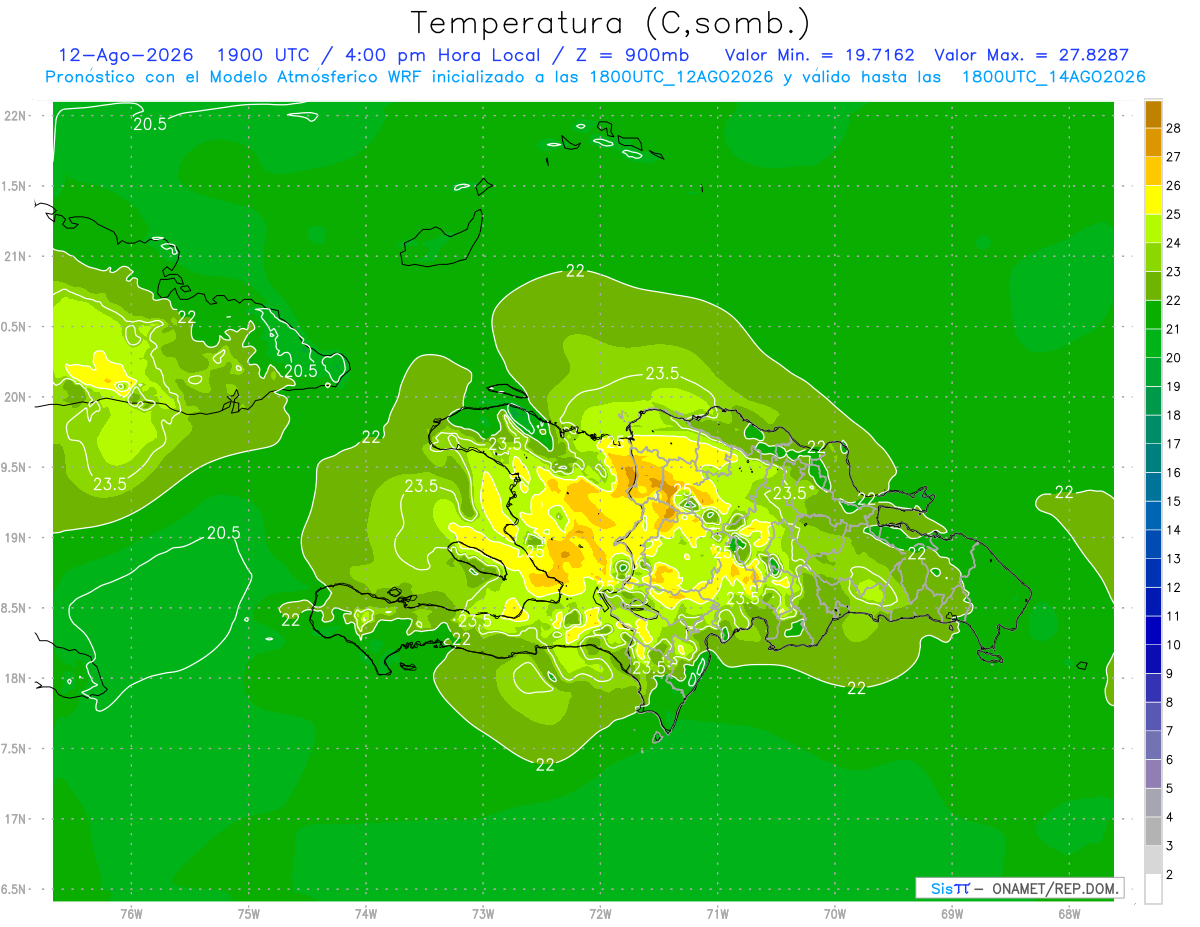Click the "17N" latitude axis label
The image size is (1200, 927).
tap(17, 819)
